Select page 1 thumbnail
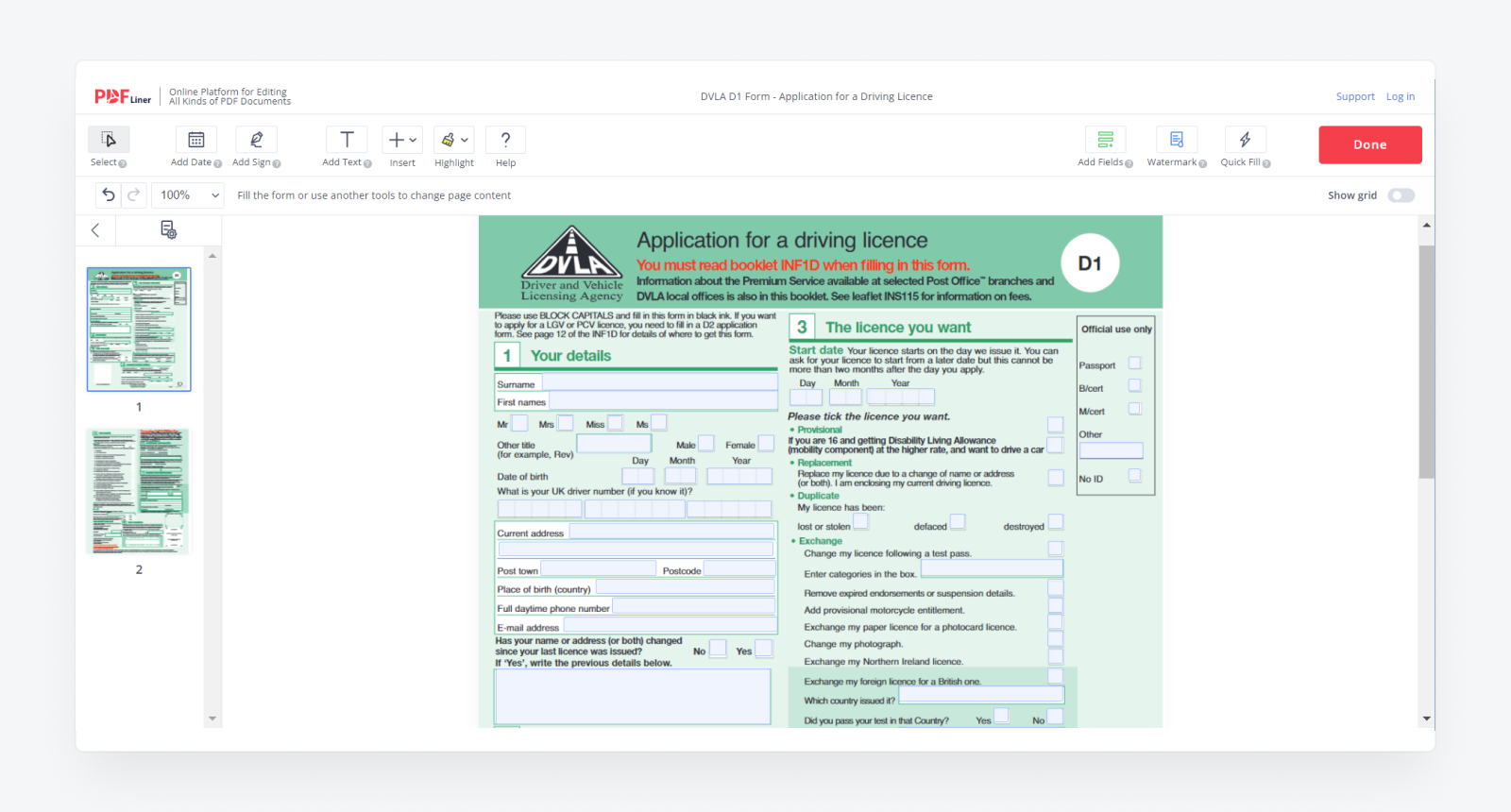1511x812 pixels. (139, 329)
